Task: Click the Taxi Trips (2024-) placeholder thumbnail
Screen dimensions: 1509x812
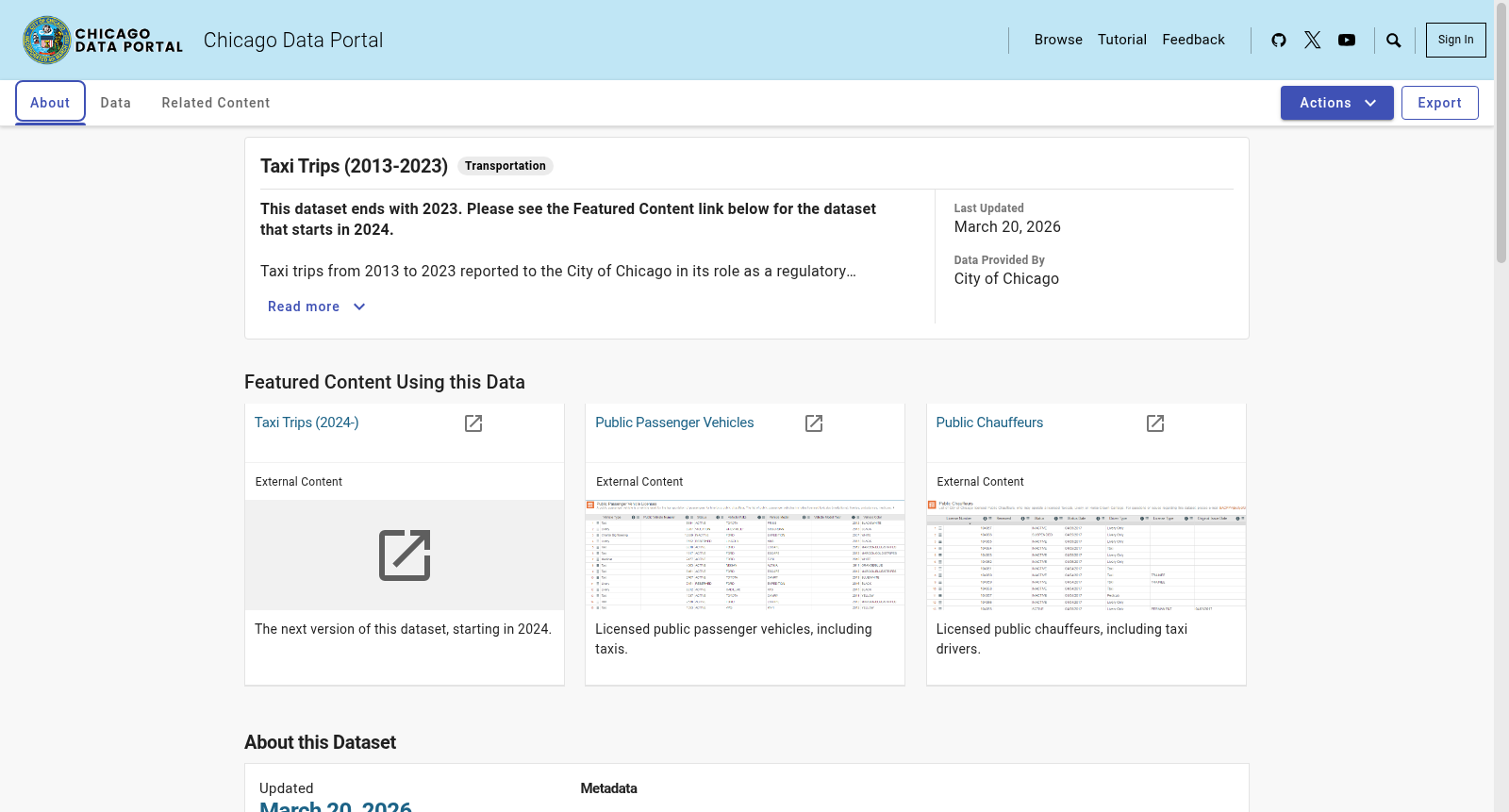Action: (405, 555)
